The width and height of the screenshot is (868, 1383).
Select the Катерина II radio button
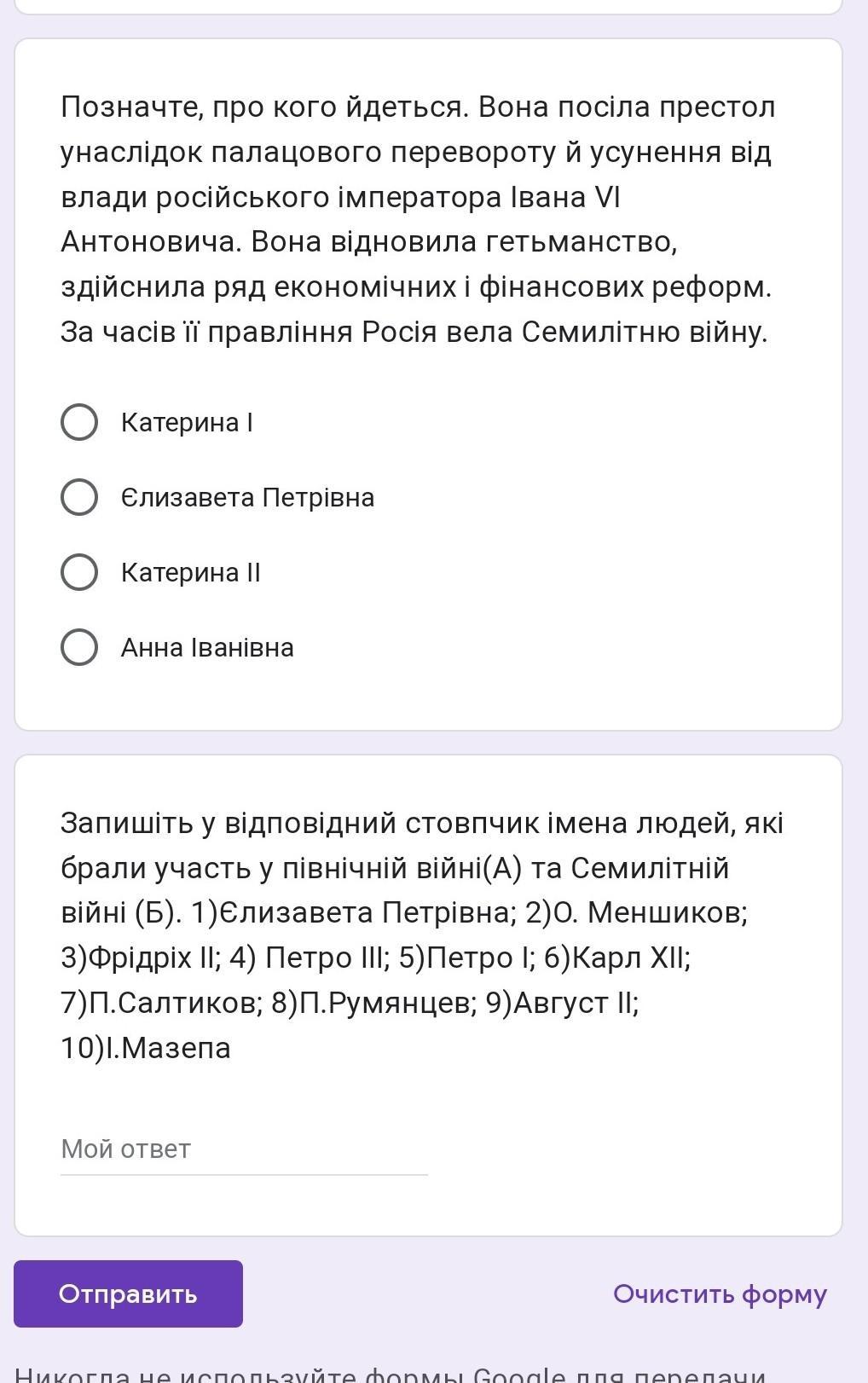click(79, 572)
